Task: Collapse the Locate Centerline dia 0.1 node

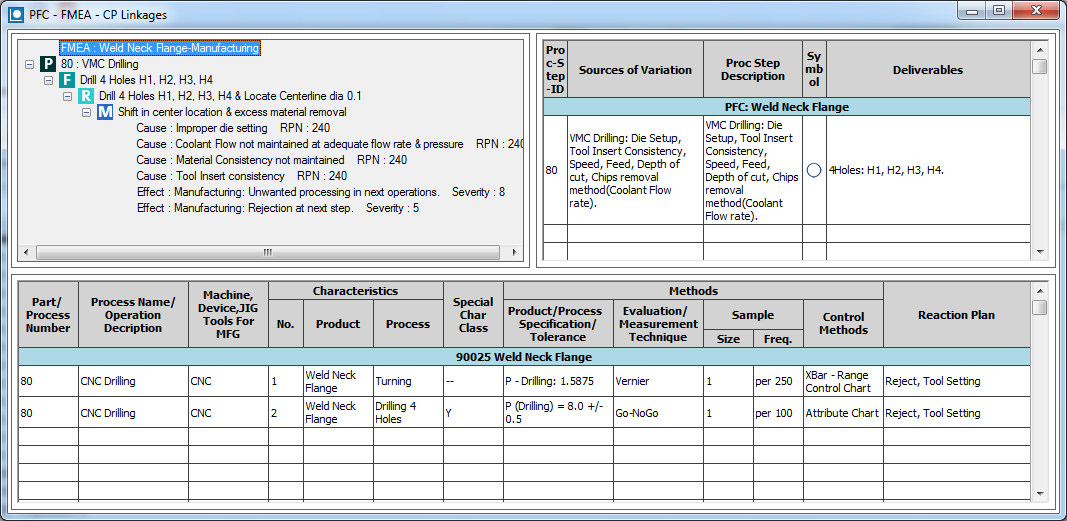Action: [68, 96]
